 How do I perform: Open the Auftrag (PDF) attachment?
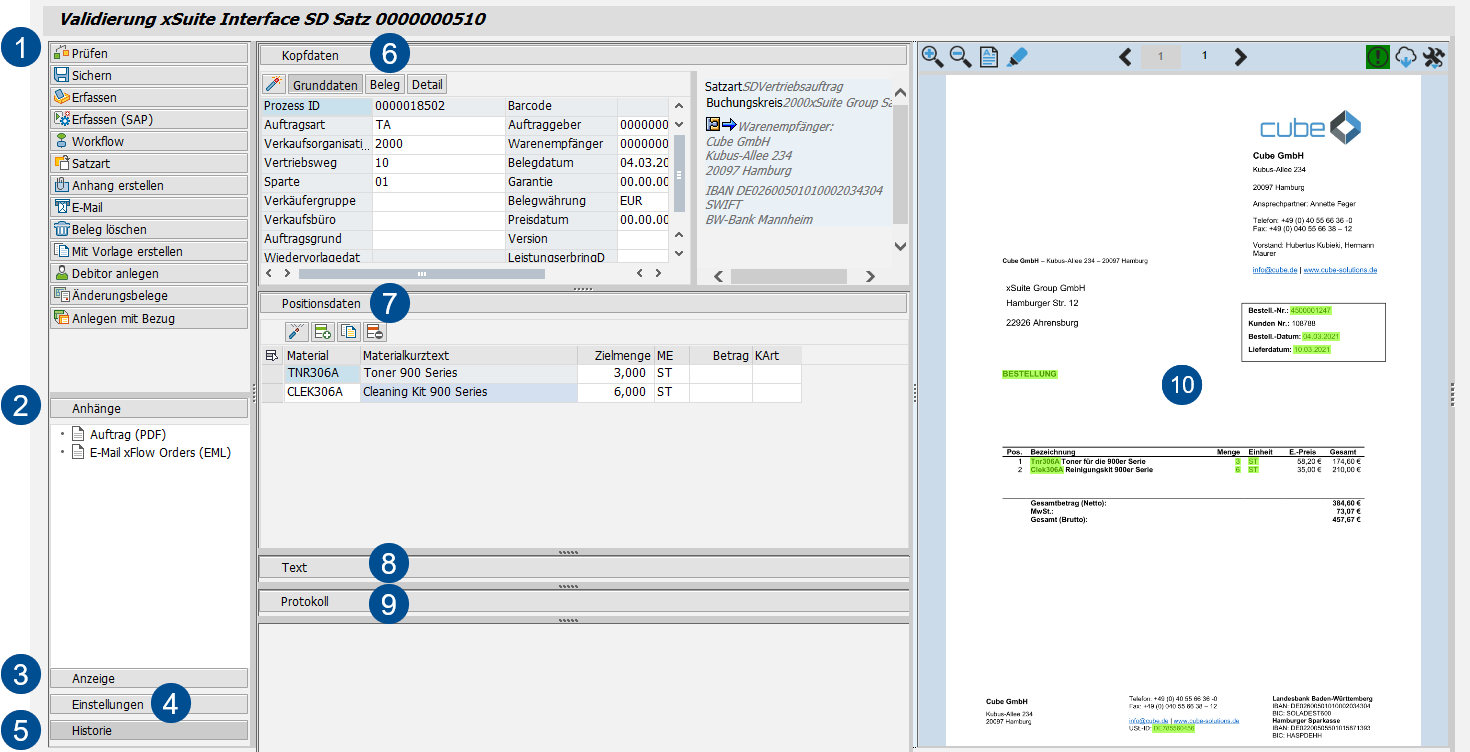point(128,434)
